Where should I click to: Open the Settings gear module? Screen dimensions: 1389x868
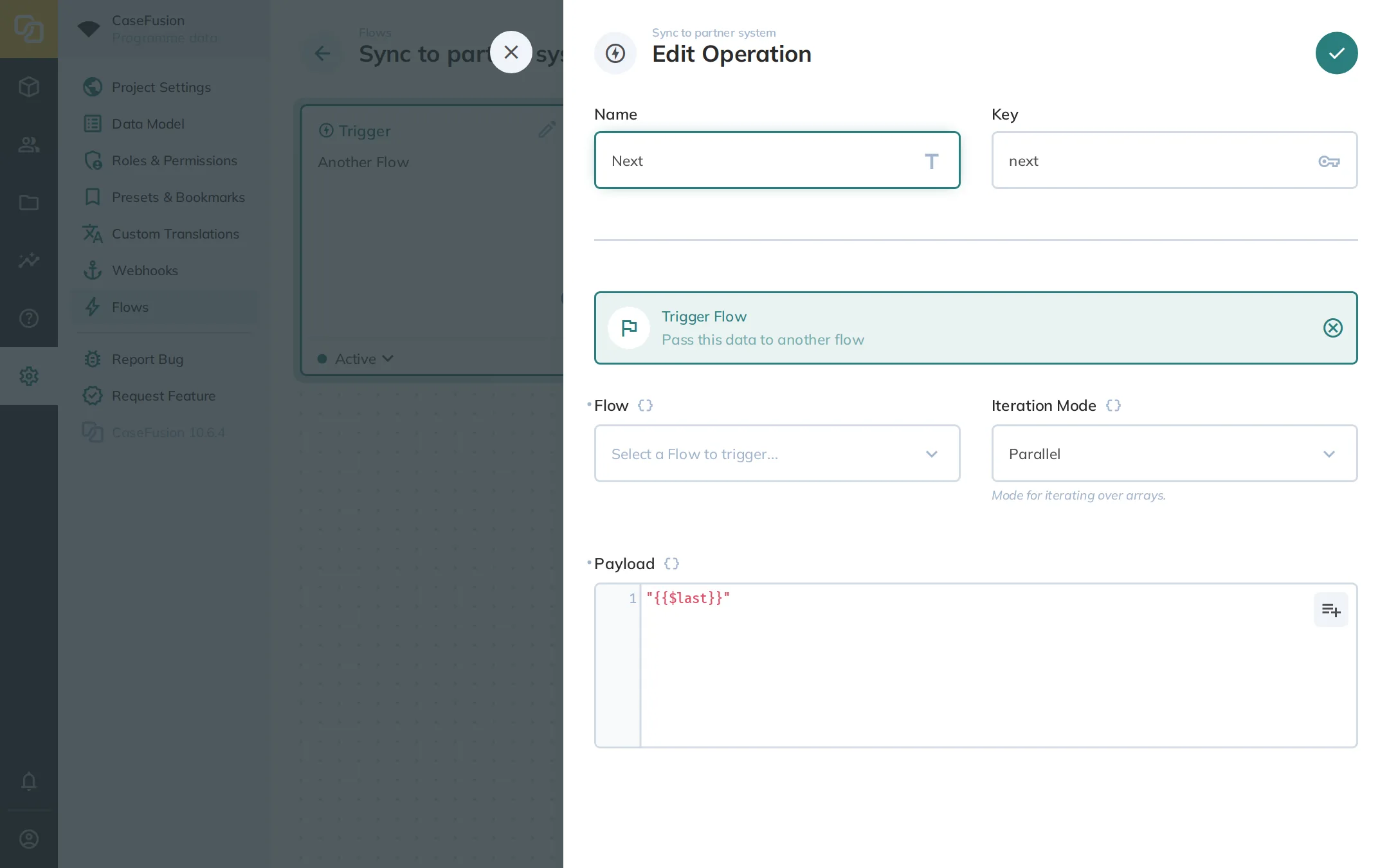pyautogui.click(x=29, y=376)
